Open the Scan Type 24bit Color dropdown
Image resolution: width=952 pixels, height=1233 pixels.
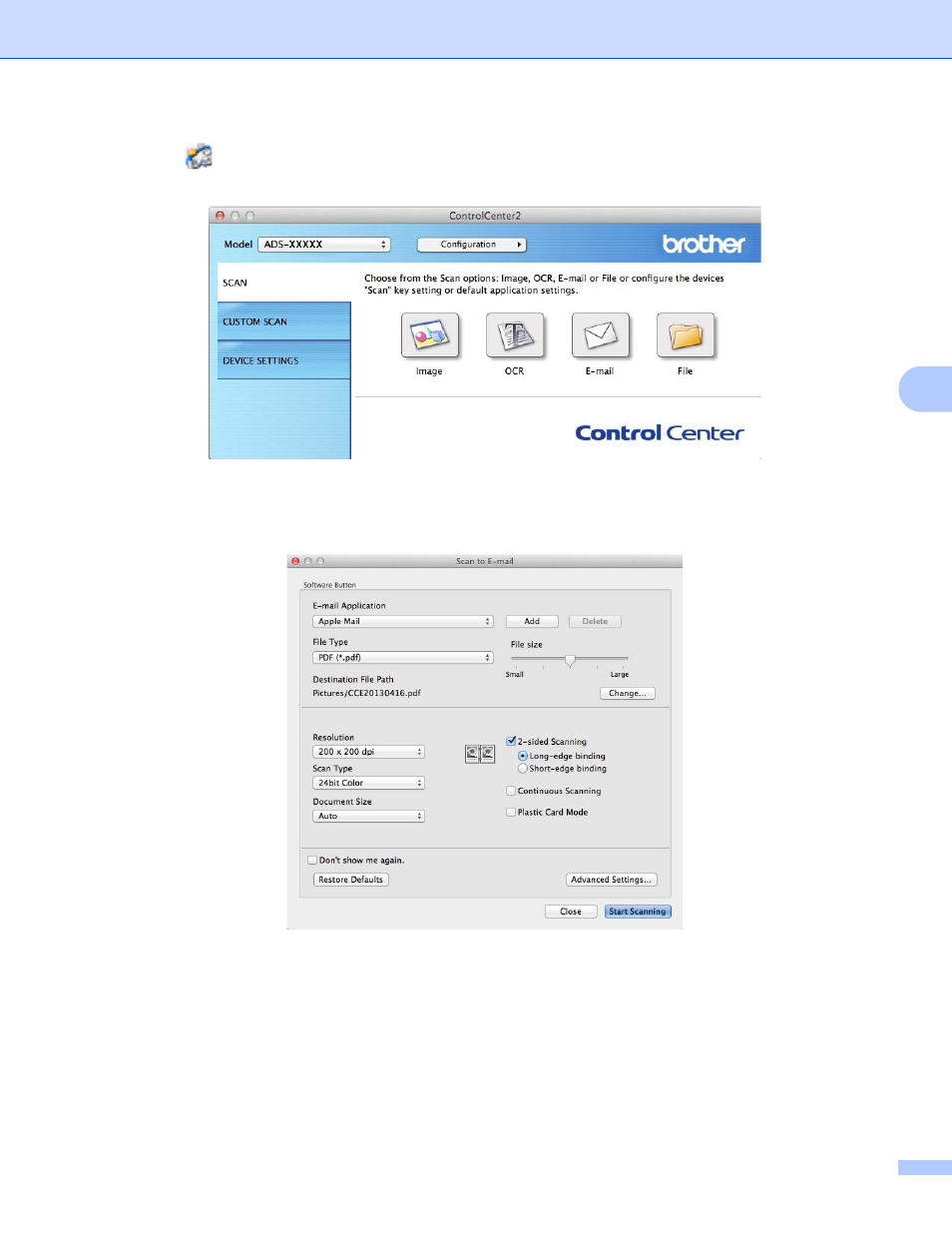[368, 783]
